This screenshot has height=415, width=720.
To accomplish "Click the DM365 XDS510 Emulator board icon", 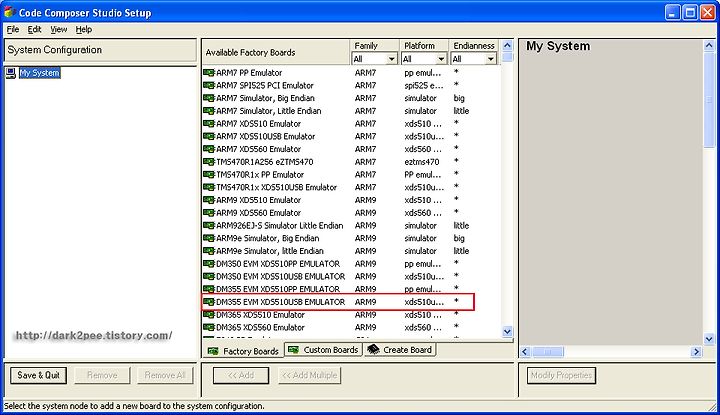I will click(x=208, y=314).
